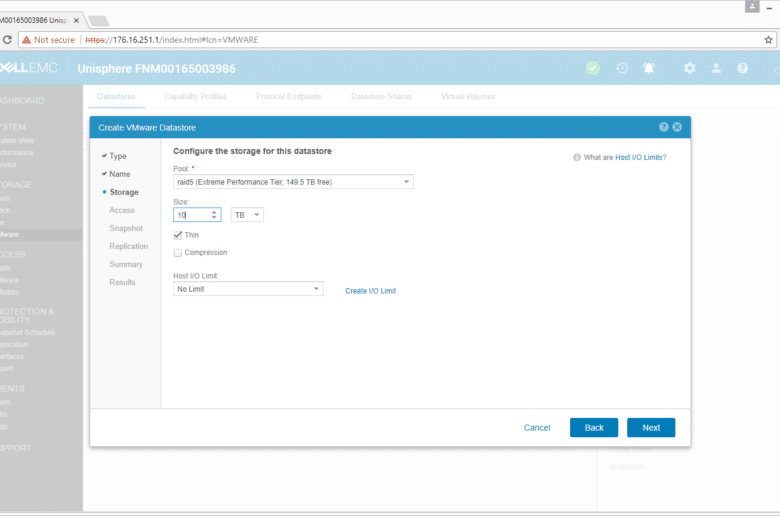
Task: Click the info icon beside Host I/O Limits
Action: tap(577, 157)
